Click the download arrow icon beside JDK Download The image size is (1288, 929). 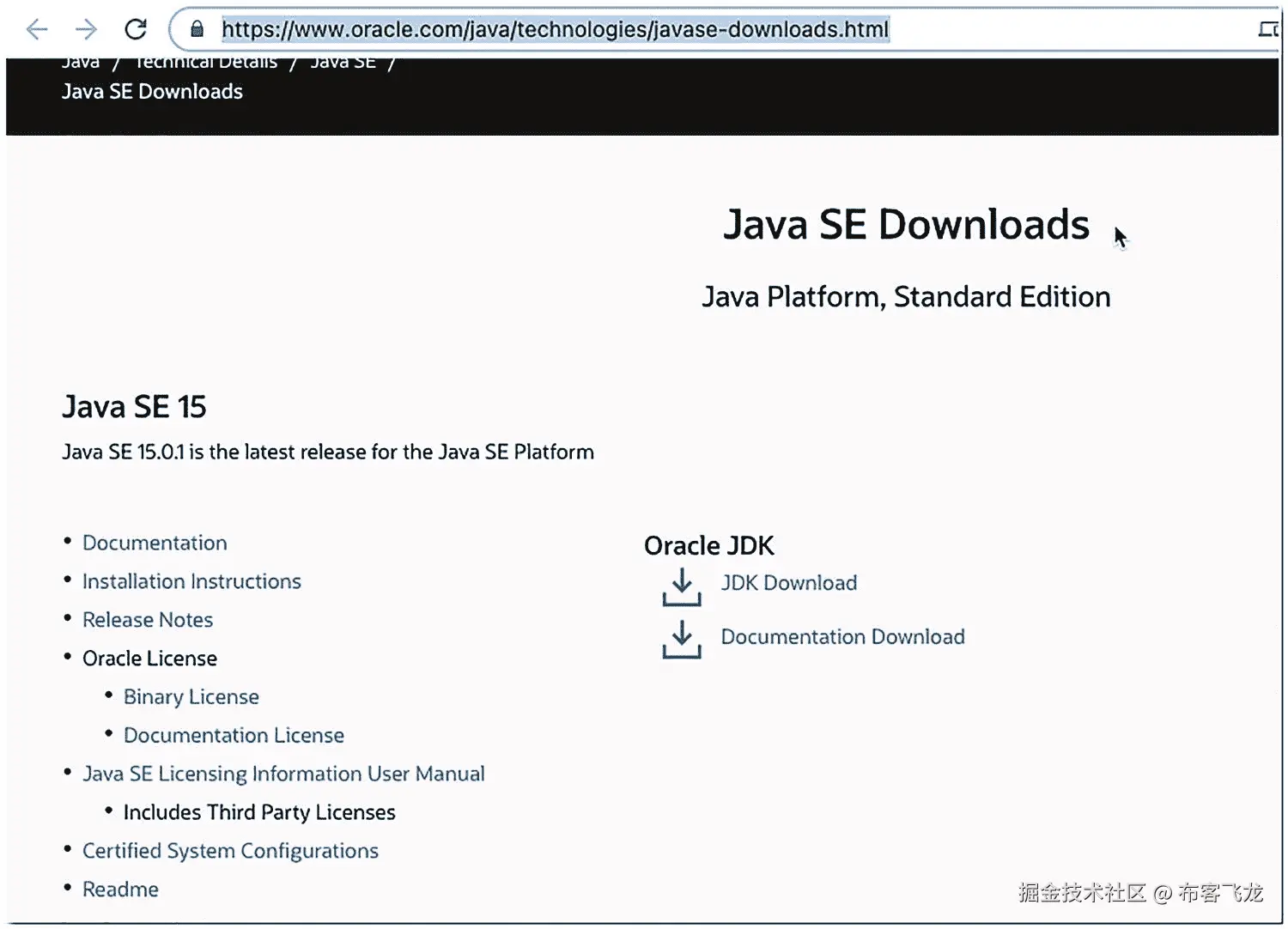click(x=682, y=586)
